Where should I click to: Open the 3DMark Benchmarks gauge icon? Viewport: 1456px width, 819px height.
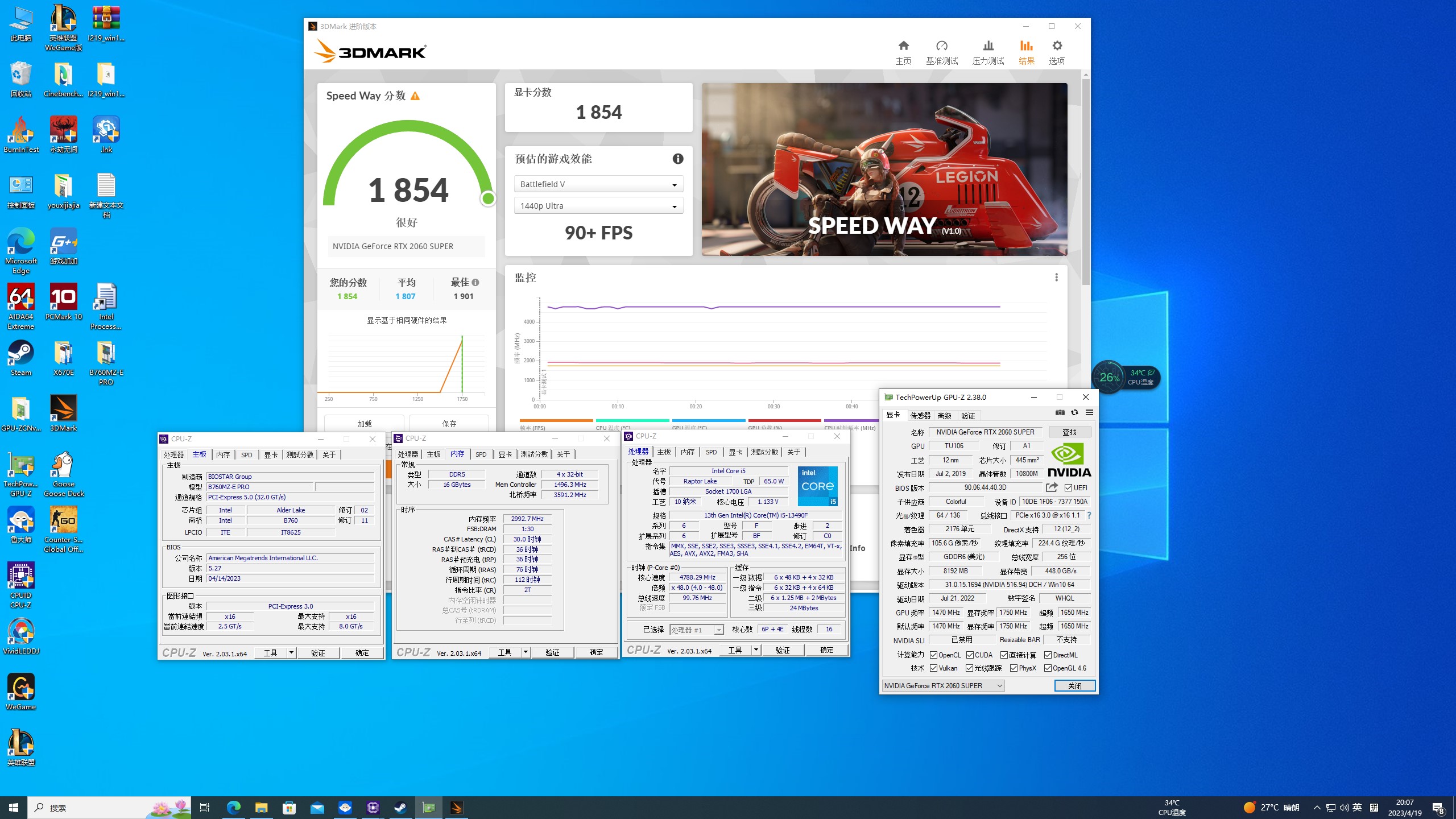tap(942, 45)
